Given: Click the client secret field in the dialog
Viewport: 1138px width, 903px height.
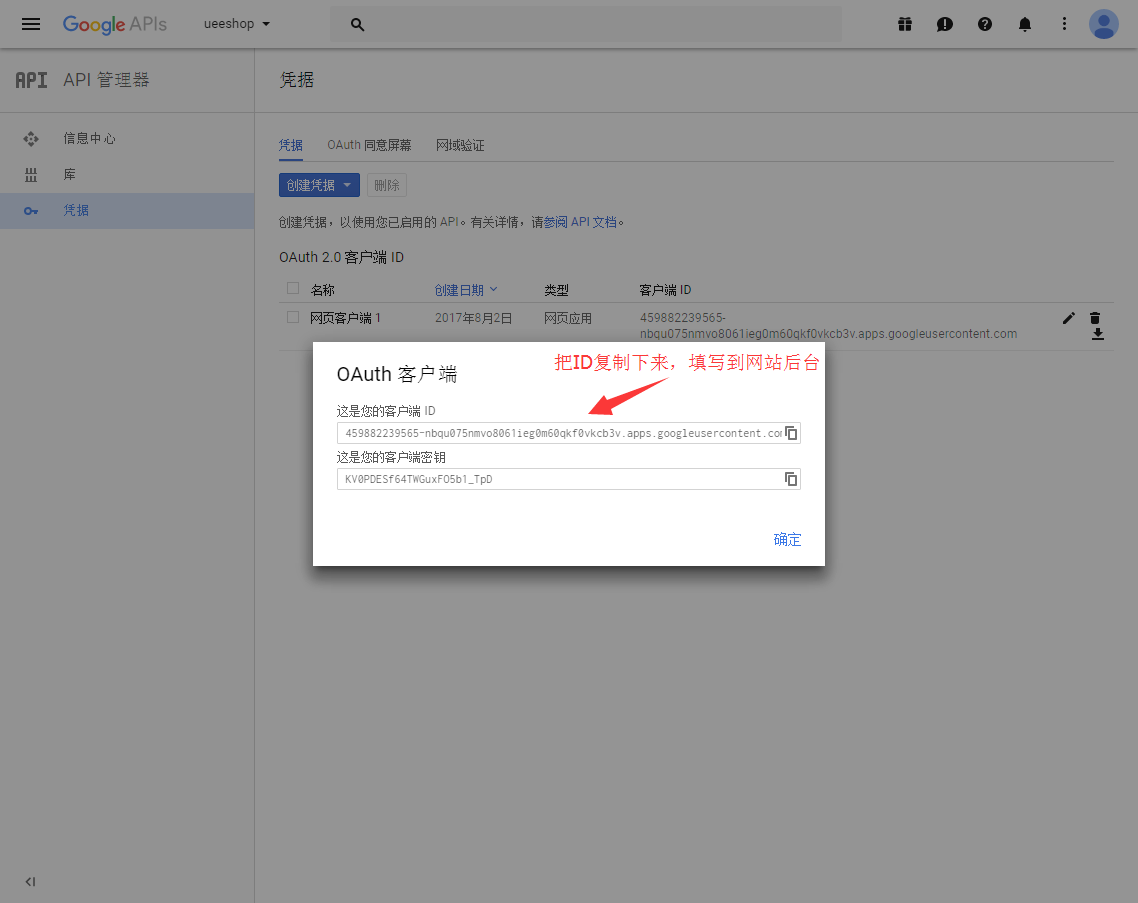Looking at the screenshot, I should point(560,479).
